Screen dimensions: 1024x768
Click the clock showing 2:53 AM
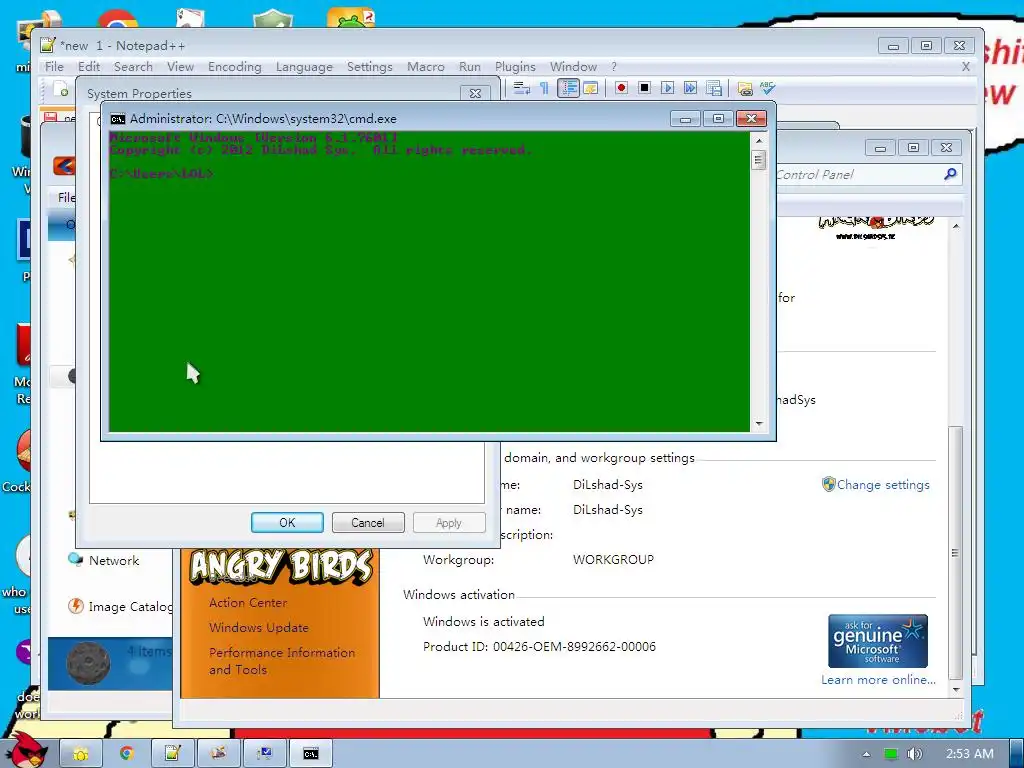pyautogui.click(x=970, y=754)
